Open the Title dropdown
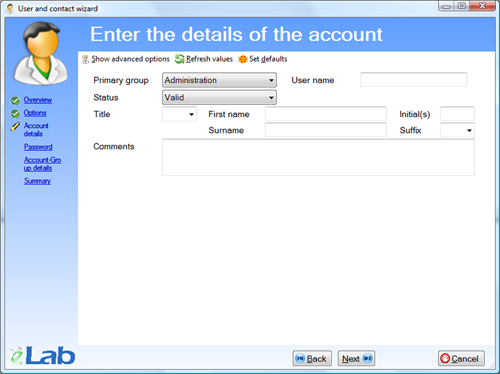Image resolution: width=500 pixels, height=374 pixels. [x=179, y=114]
